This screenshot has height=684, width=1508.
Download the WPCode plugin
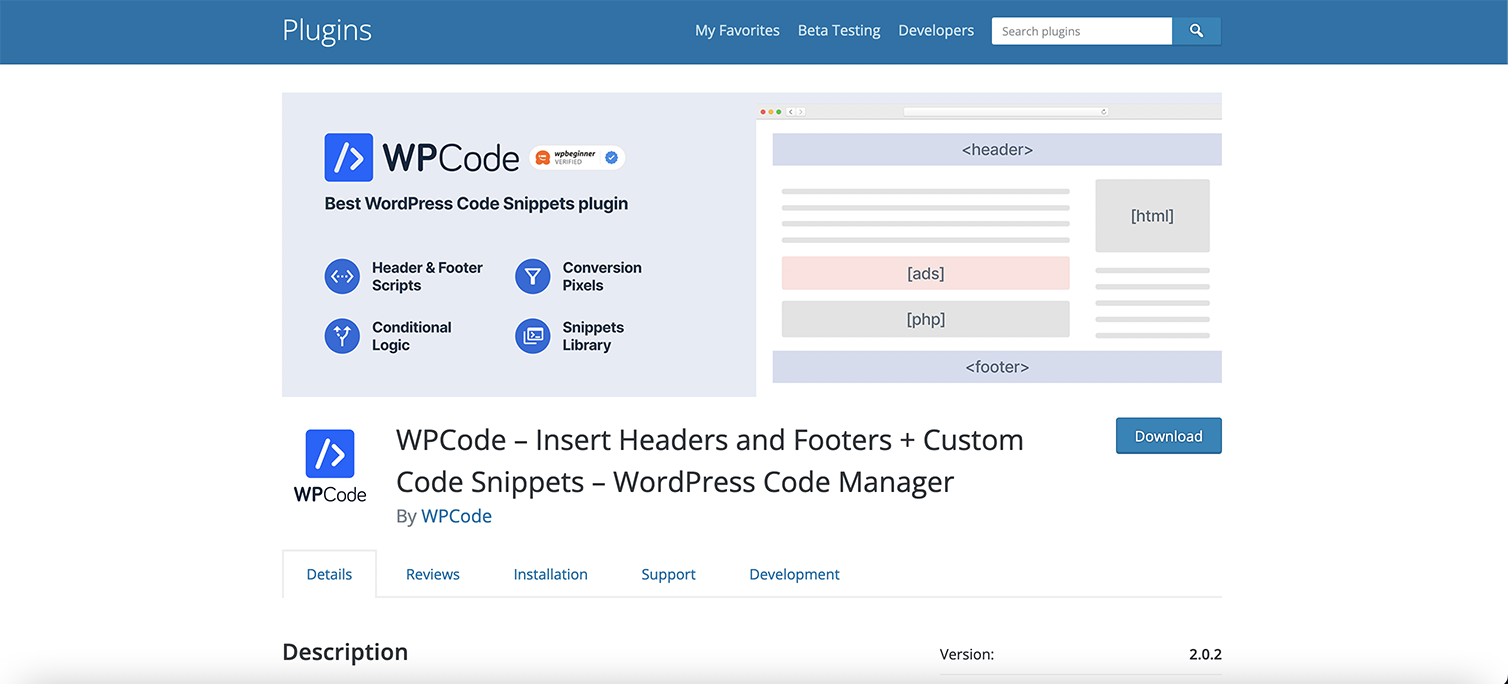click(1169, 436)
